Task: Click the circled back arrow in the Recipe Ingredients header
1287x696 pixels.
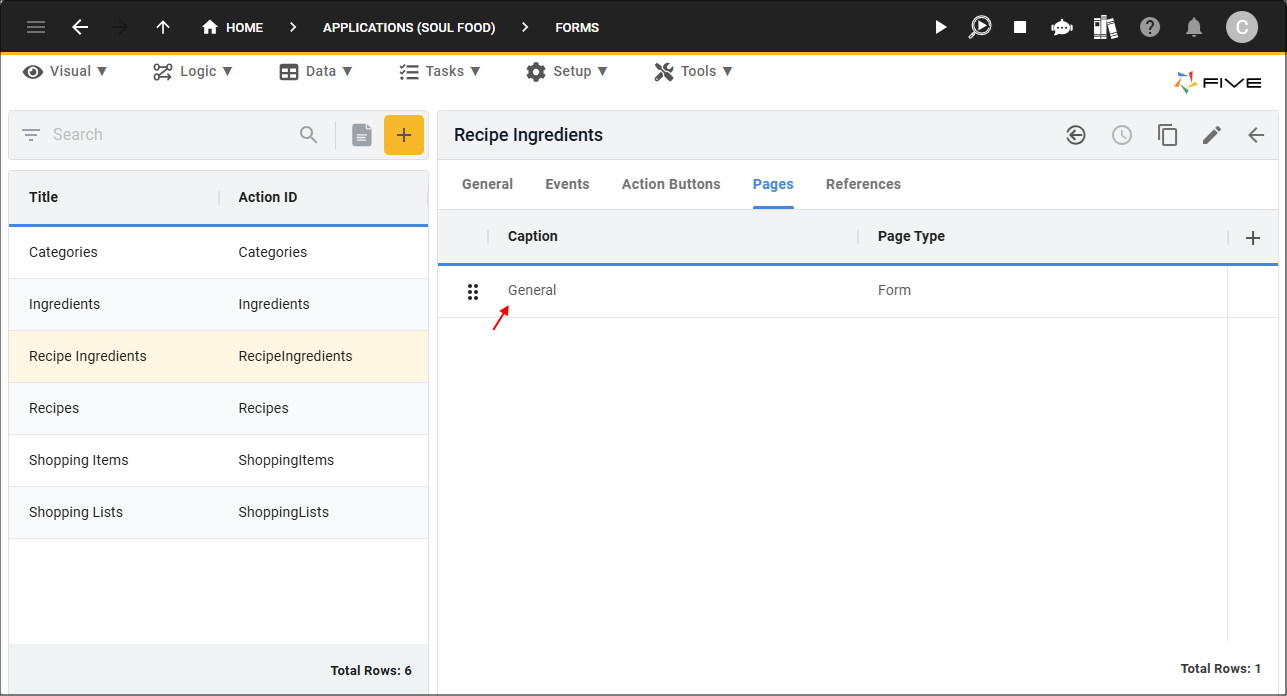Action: (x=1076, y=135)
